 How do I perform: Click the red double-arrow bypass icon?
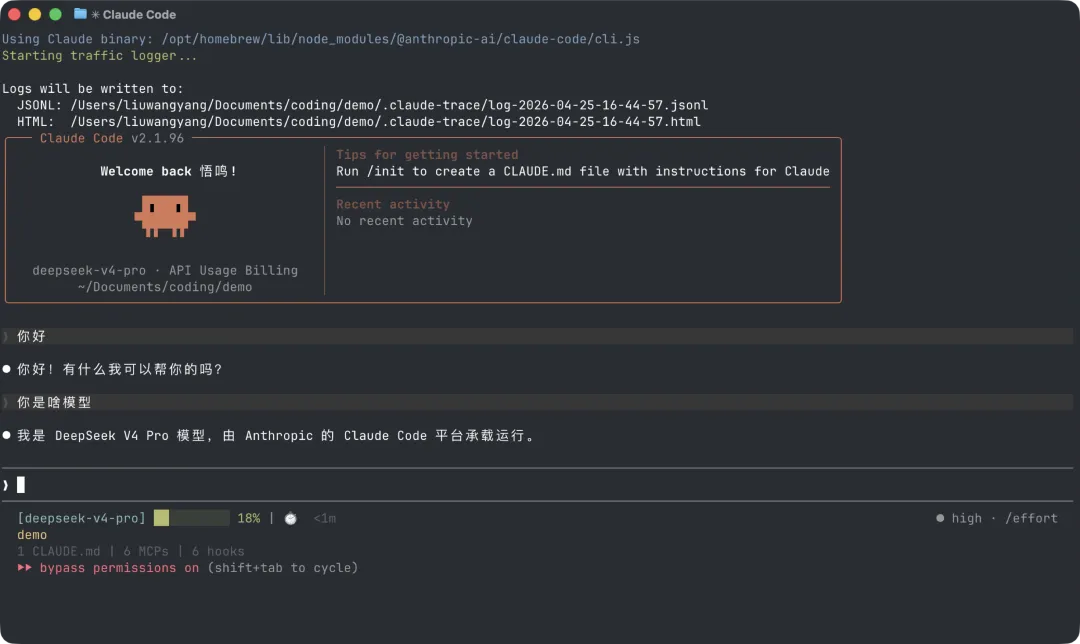pyautogui.click(x=24, y=568)
